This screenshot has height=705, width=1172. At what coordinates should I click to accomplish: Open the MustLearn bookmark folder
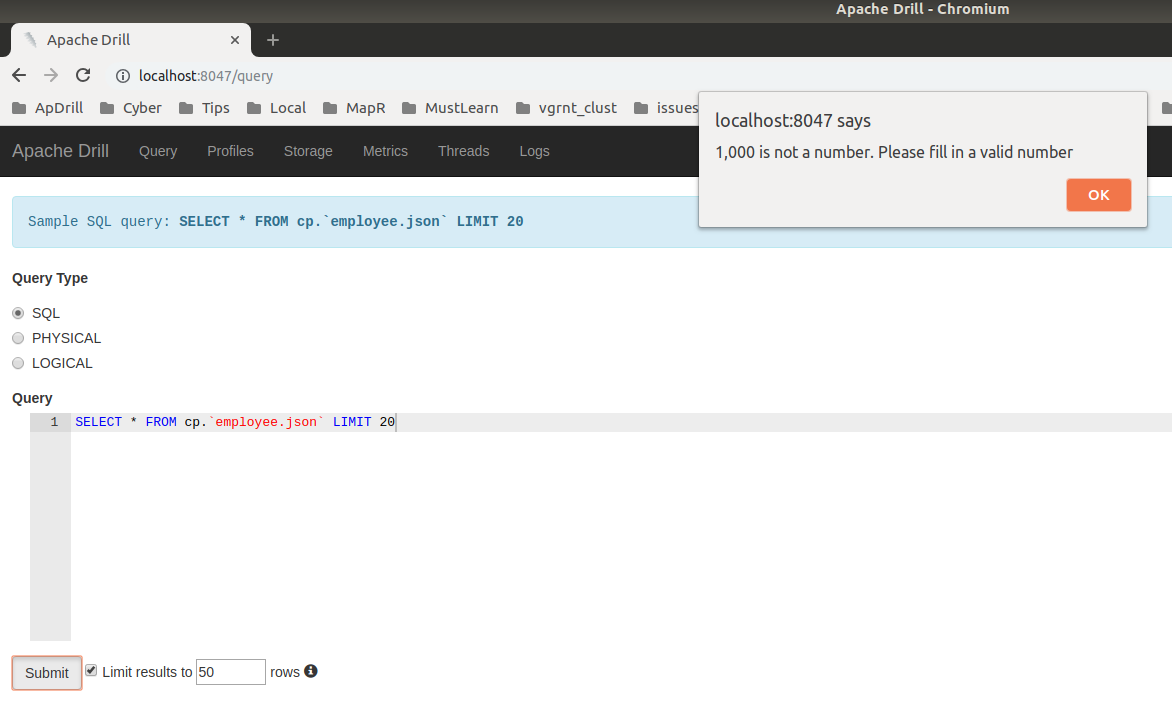coord(450,108)
